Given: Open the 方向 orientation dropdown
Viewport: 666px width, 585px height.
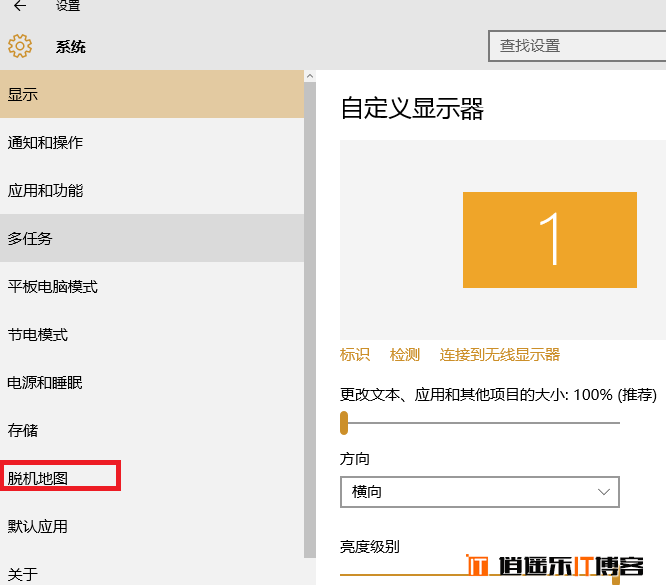Looking at the screenshot, I should coord(480,492).
